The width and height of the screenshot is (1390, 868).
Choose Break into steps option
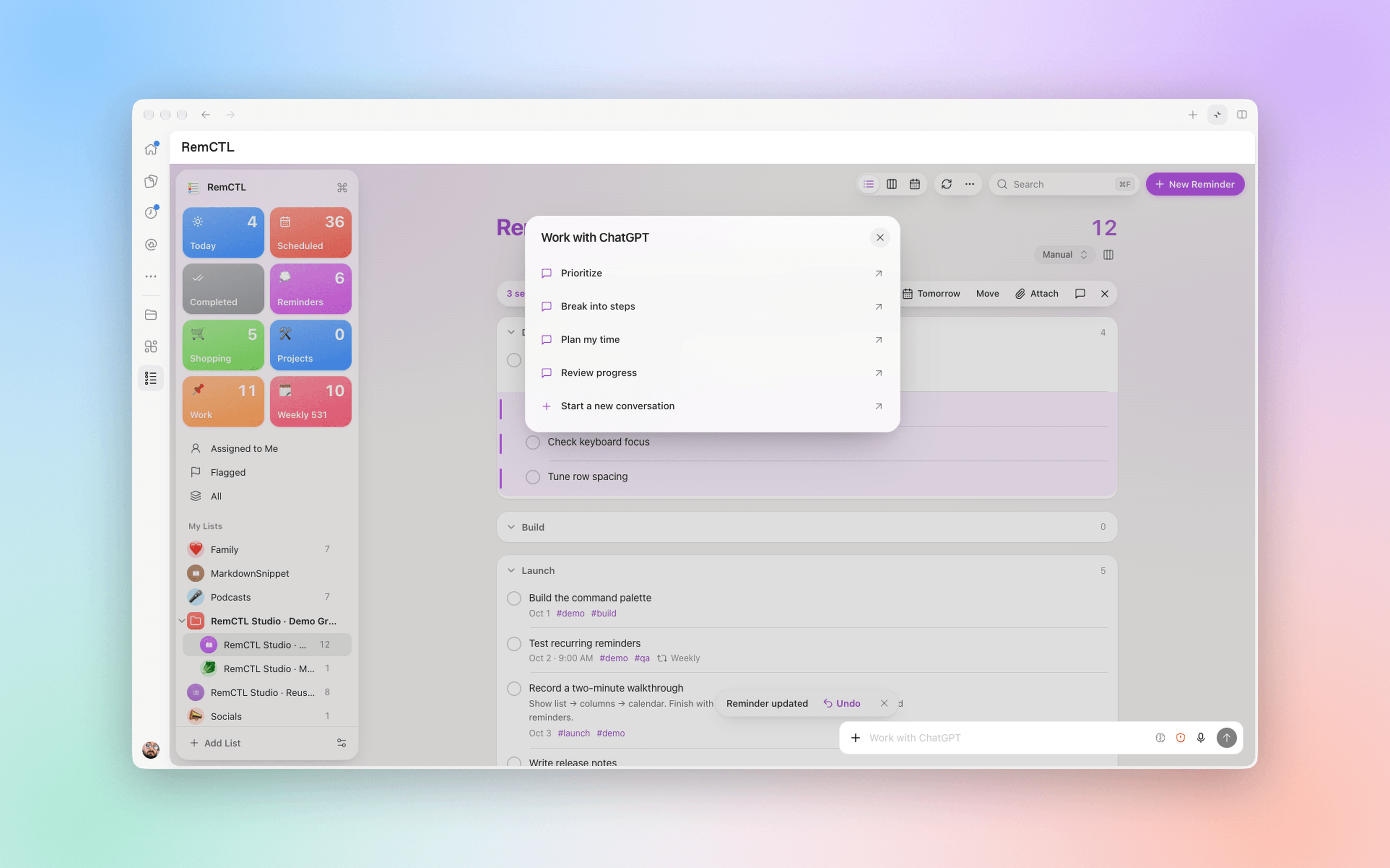tap(712, 307)
